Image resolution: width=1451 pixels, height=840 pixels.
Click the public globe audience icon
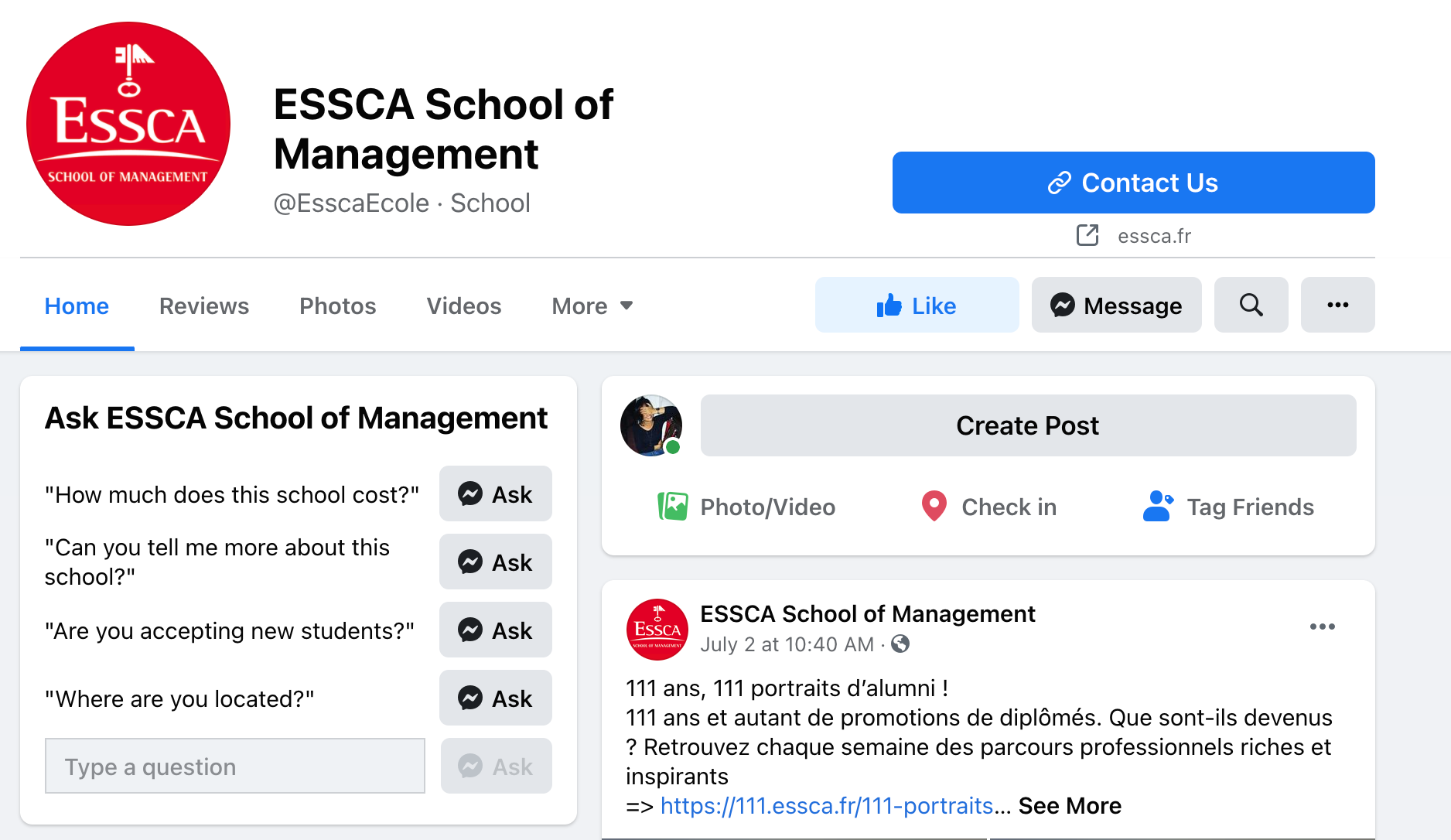tap(900, 644)
